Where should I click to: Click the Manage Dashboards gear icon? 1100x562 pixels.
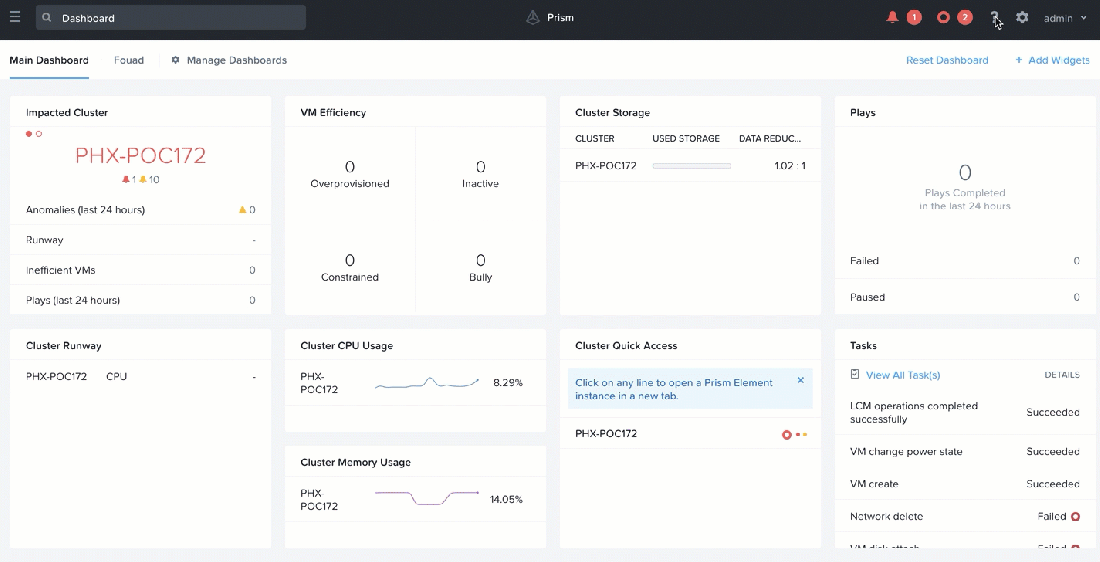[x=175, y=60]
